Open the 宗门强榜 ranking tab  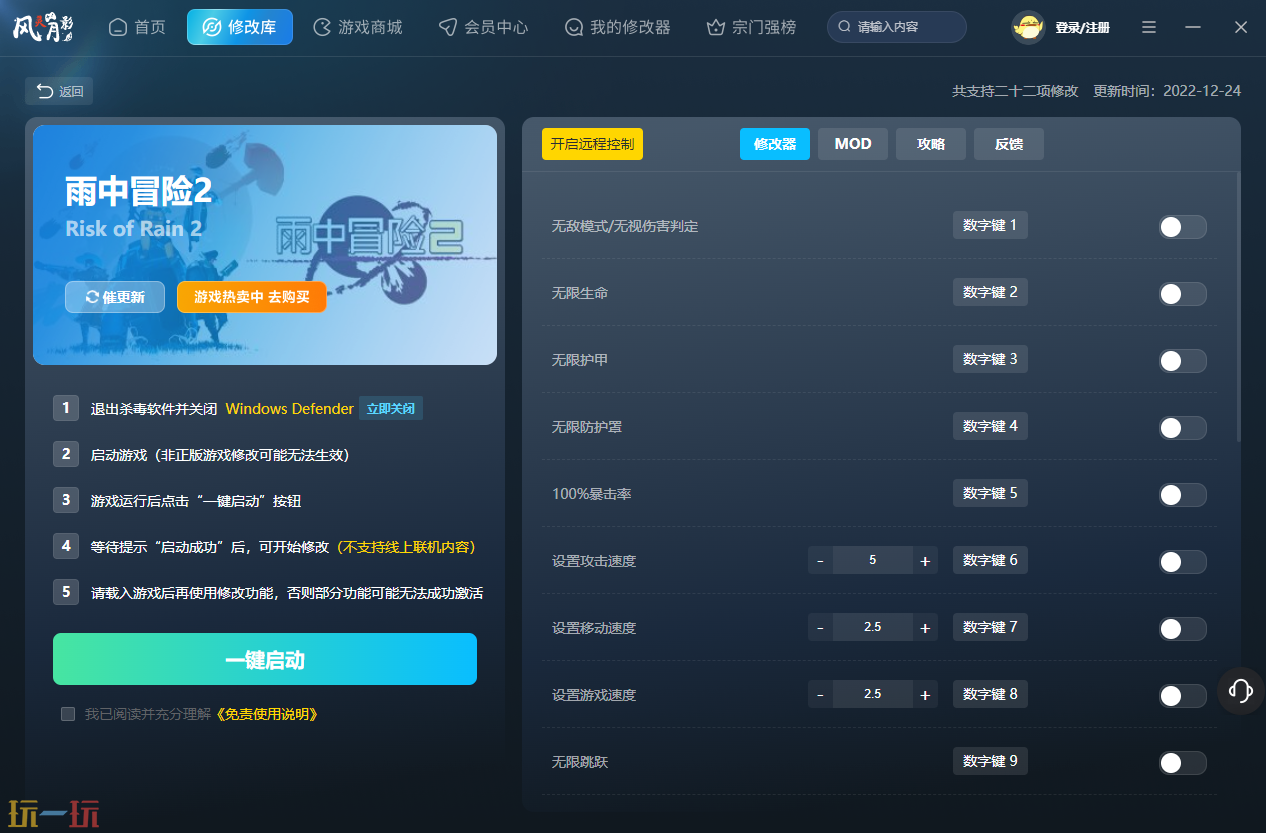751,27
